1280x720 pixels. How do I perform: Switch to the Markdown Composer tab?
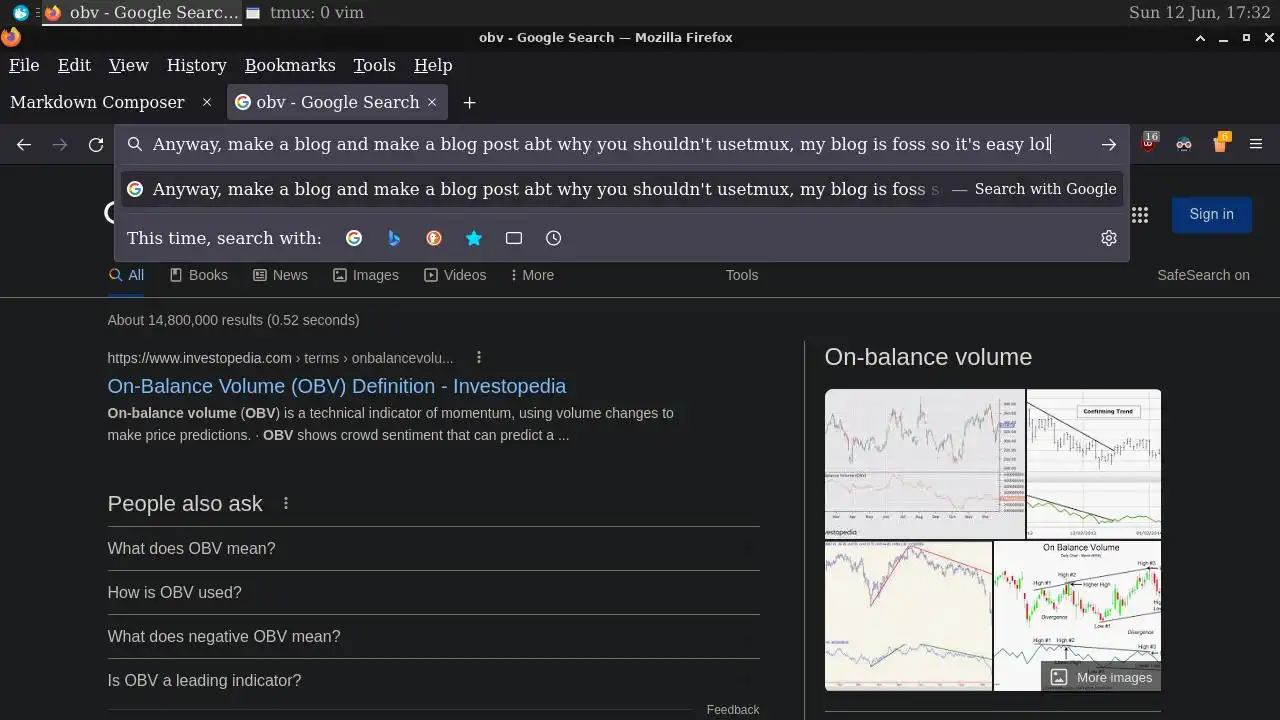[x=97, y=102]
